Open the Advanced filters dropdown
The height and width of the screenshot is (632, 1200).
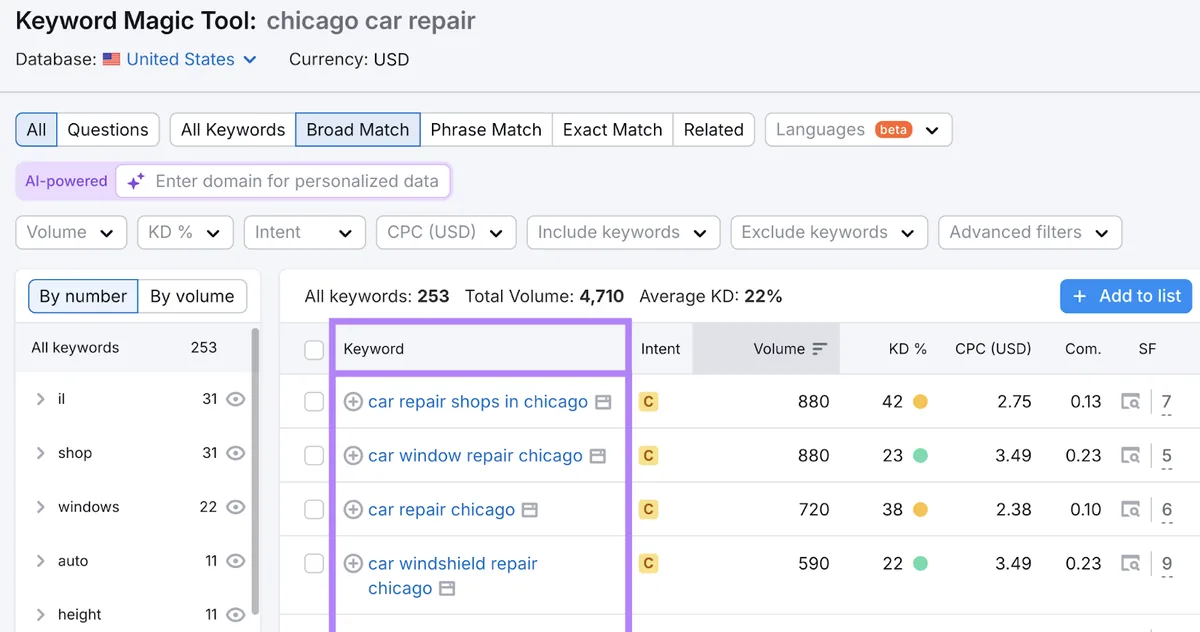pos(1030,232)
